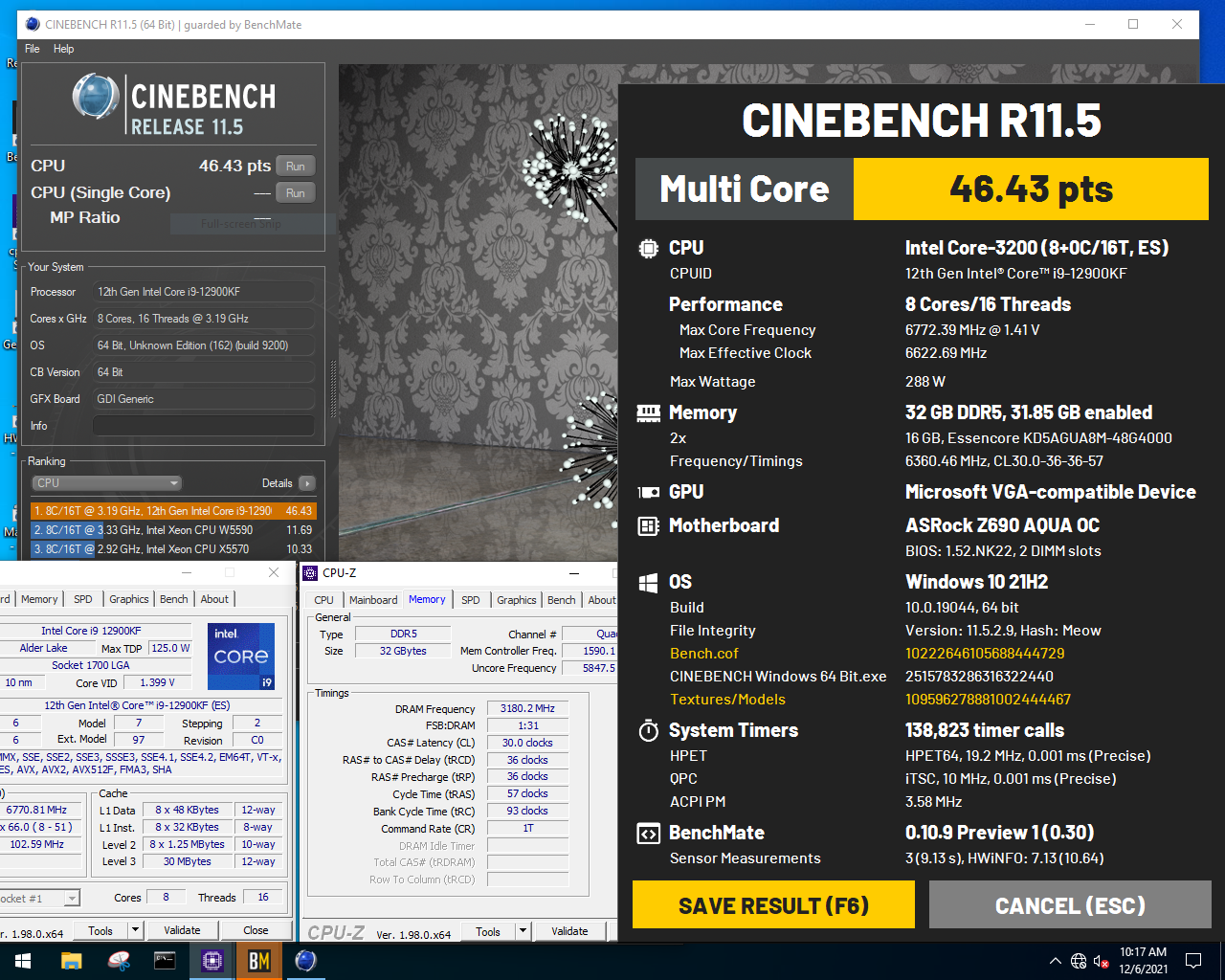1225x980 pixels.
Task: Open Tools dropdown arrow in right CPU-Z window
Action: click(x=523, y=931)
